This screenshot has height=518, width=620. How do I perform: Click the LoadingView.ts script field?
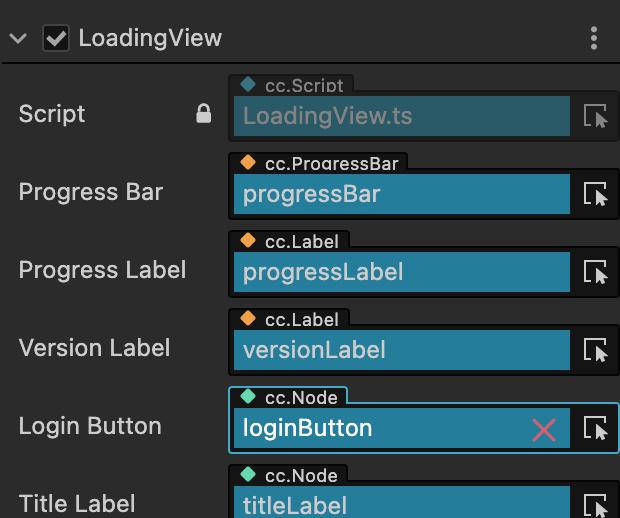point(400,117)
